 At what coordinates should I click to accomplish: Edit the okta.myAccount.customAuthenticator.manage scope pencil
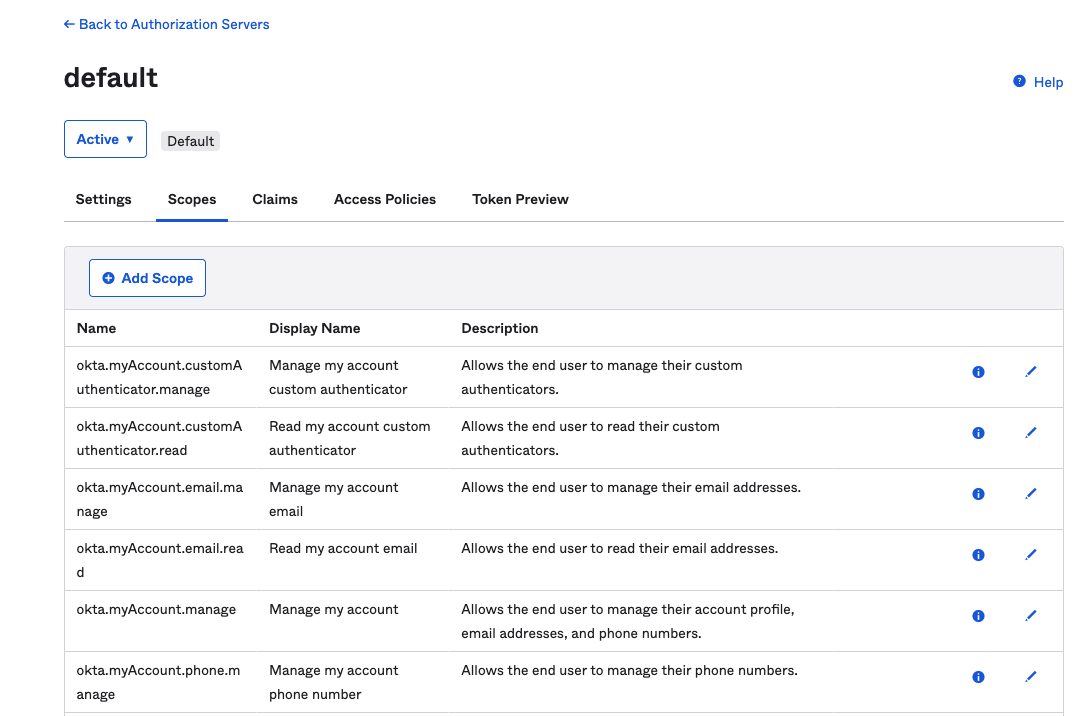1031,372
